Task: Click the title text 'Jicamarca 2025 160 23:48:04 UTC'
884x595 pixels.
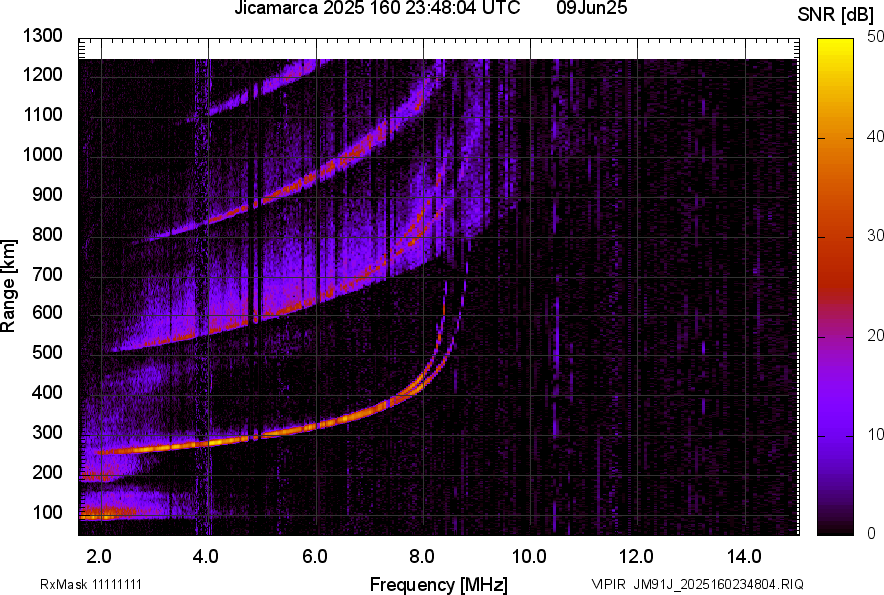Action: (377, 8)
